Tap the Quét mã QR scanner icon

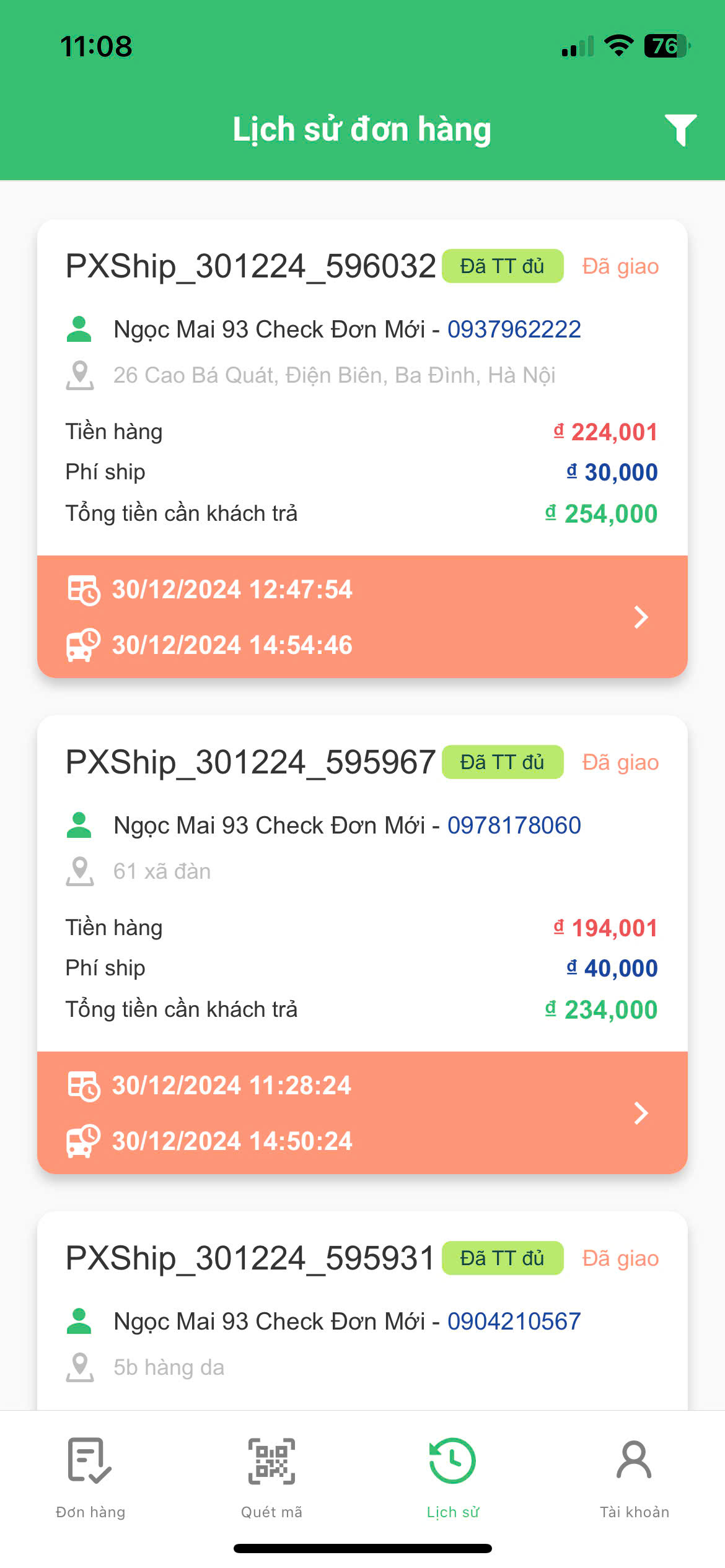coord(271,1461)
